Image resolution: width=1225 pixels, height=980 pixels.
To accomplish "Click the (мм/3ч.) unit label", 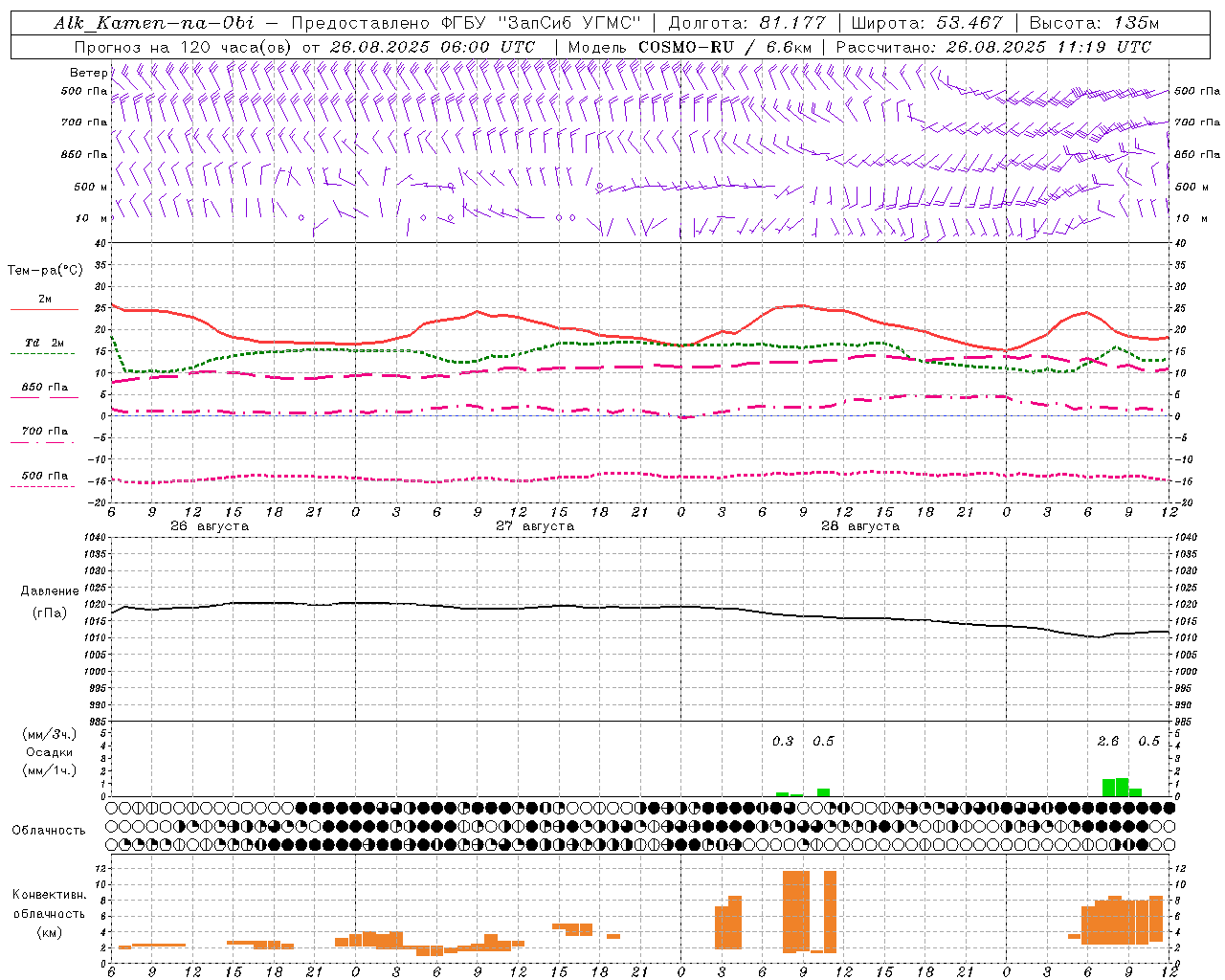I will click(49, 734).
